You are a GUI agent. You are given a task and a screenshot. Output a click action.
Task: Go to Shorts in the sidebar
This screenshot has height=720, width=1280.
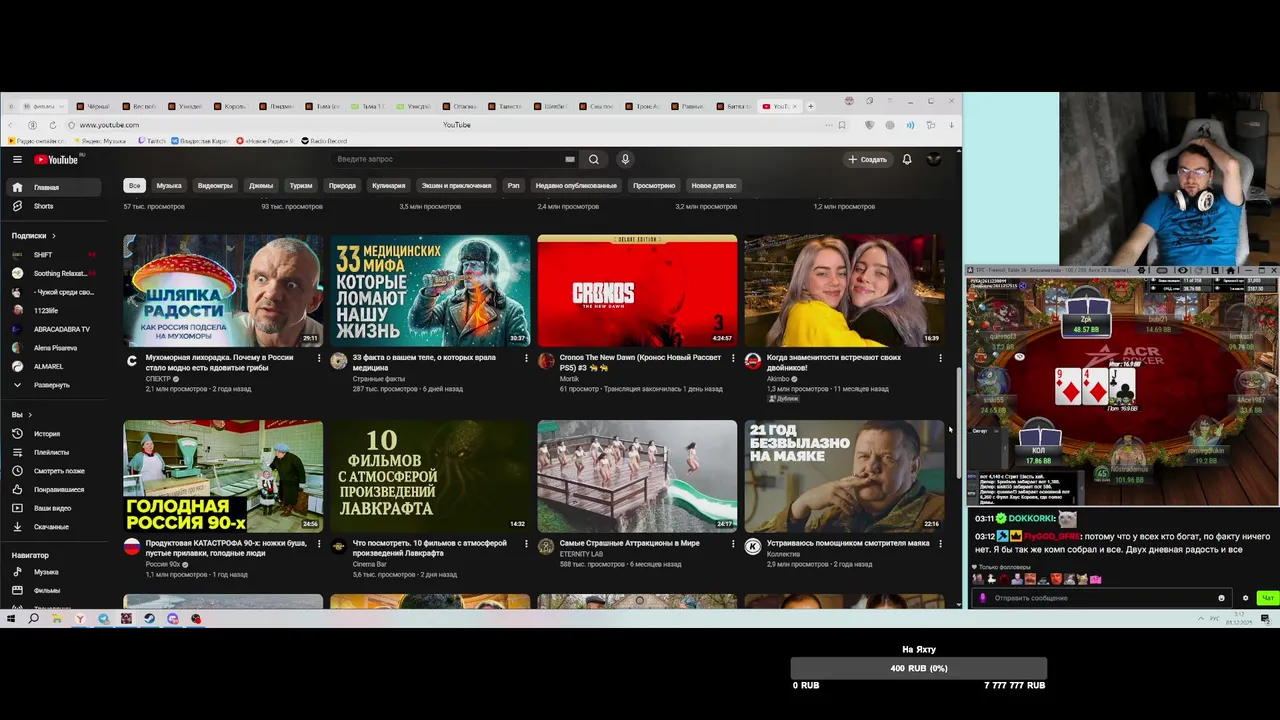click(52, 206)
